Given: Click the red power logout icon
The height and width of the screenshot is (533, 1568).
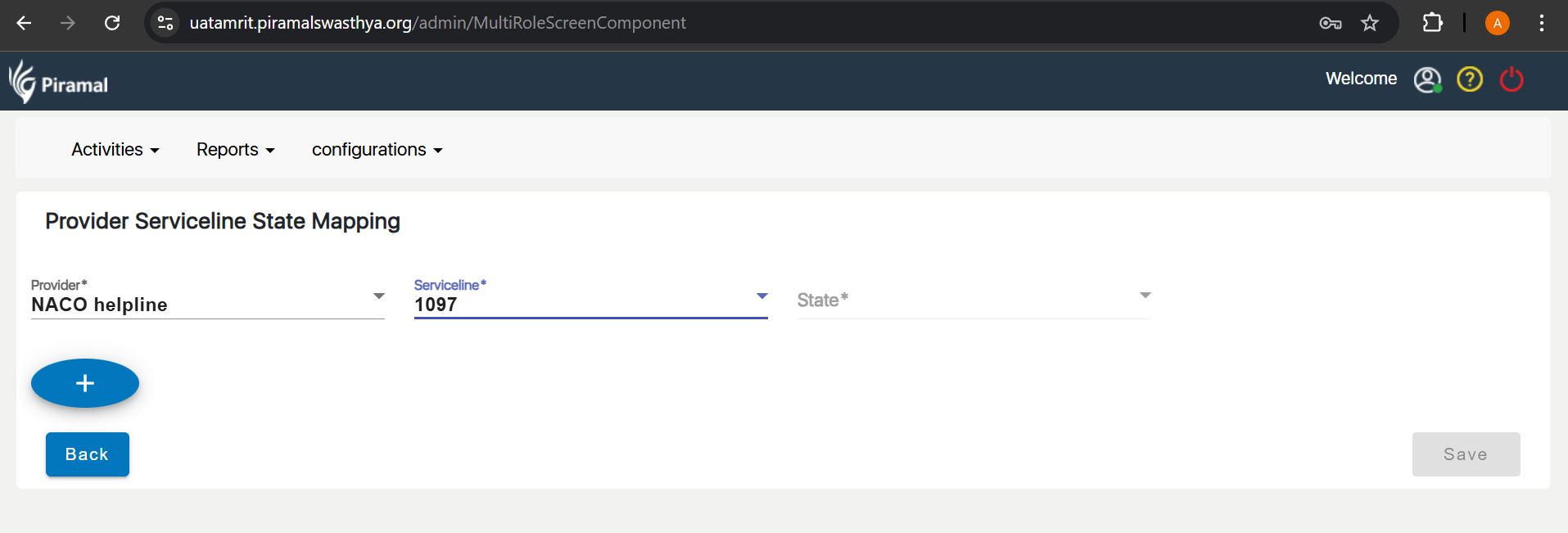Looking at the screenshot, I should coord(1511,79).
